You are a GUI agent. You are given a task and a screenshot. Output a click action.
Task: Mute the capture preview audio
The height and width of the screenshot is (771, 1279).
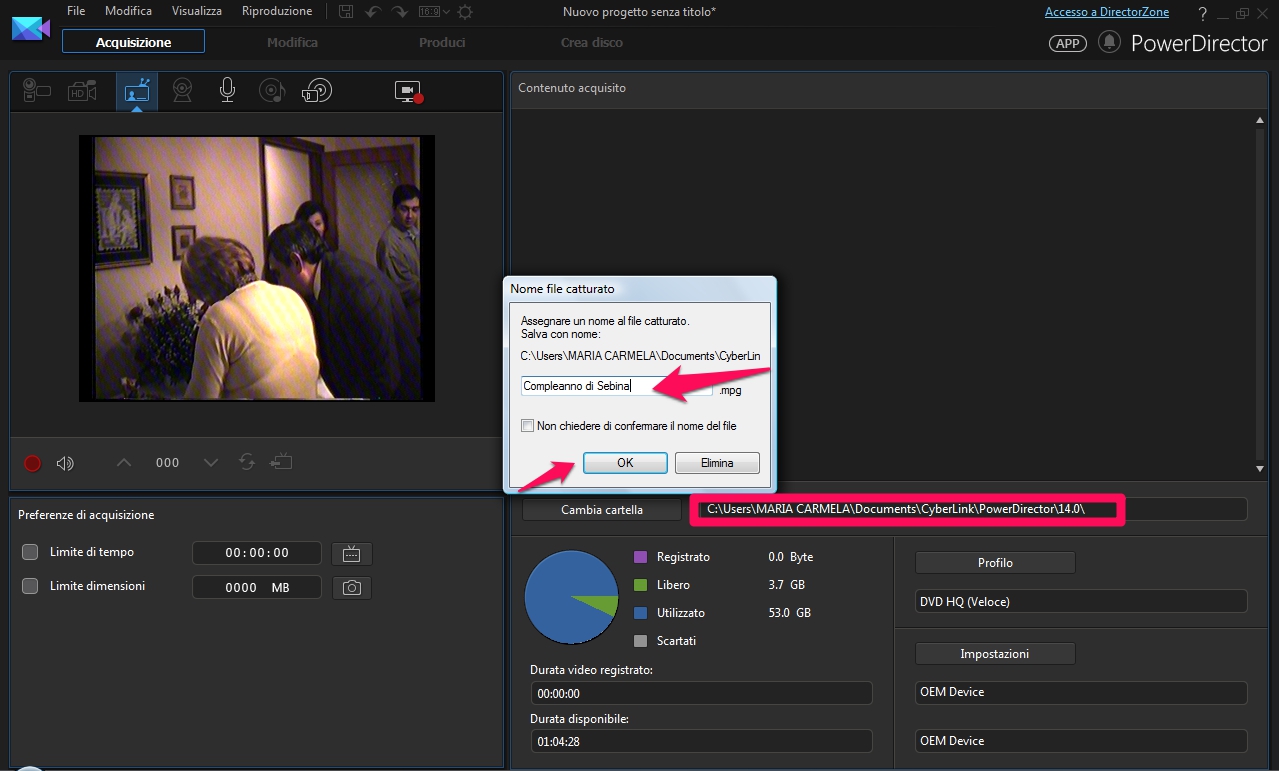point(65,463)
